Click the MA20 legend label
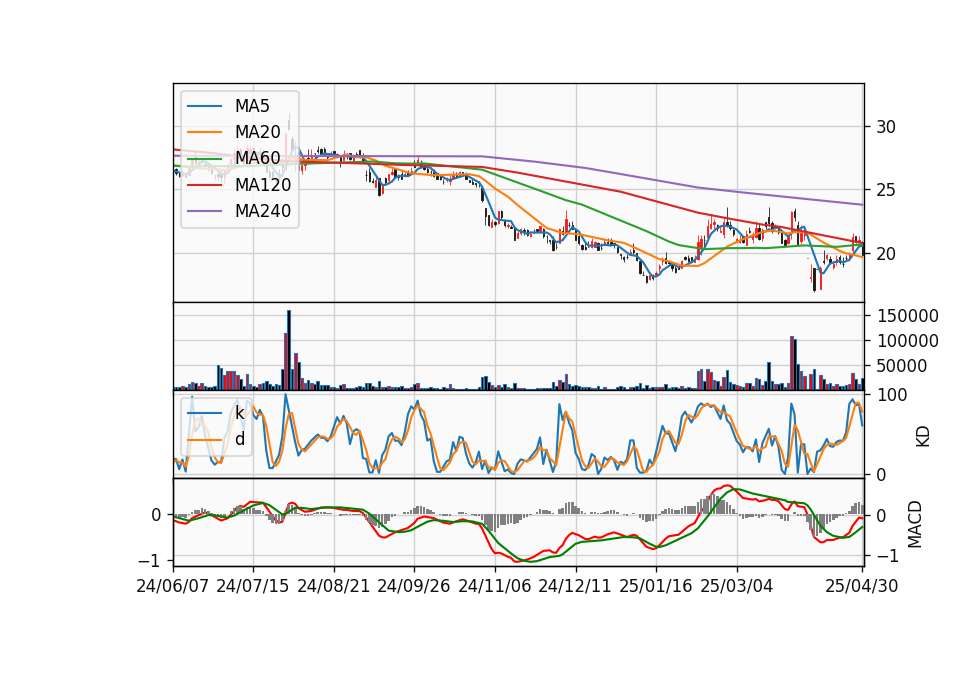Viewport: 960px width, 690px height. pos(257,132)
